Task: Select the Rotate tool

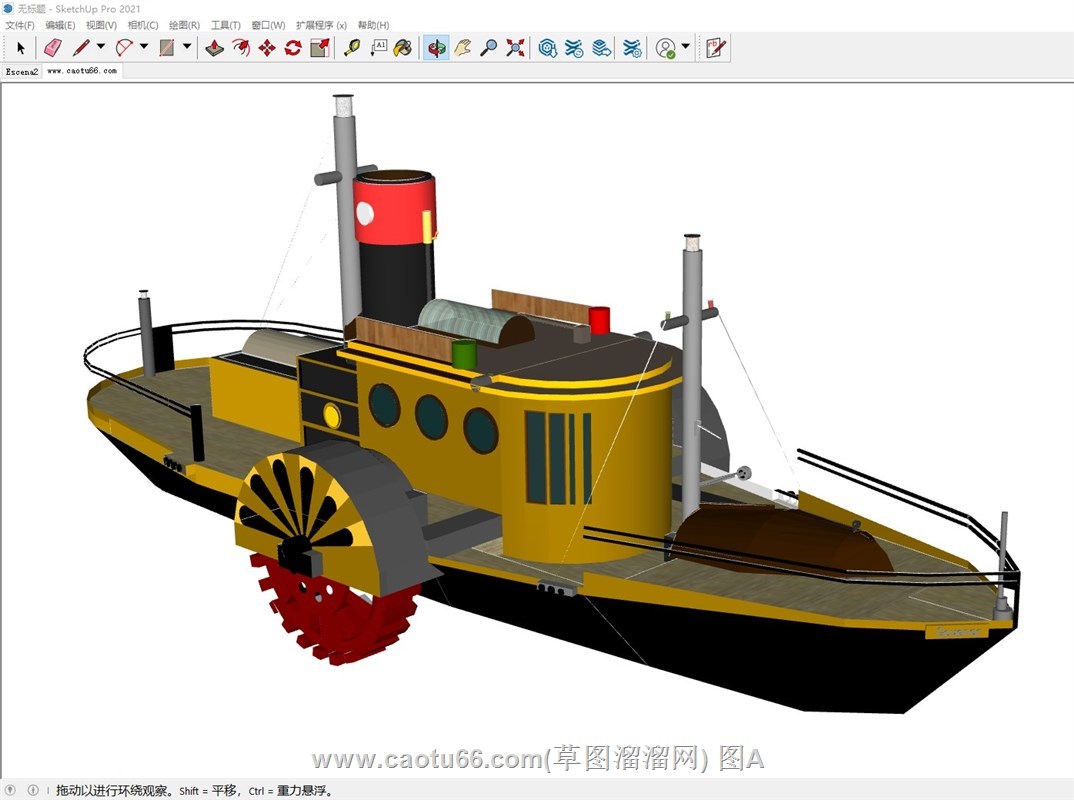Action: [293, 47]
